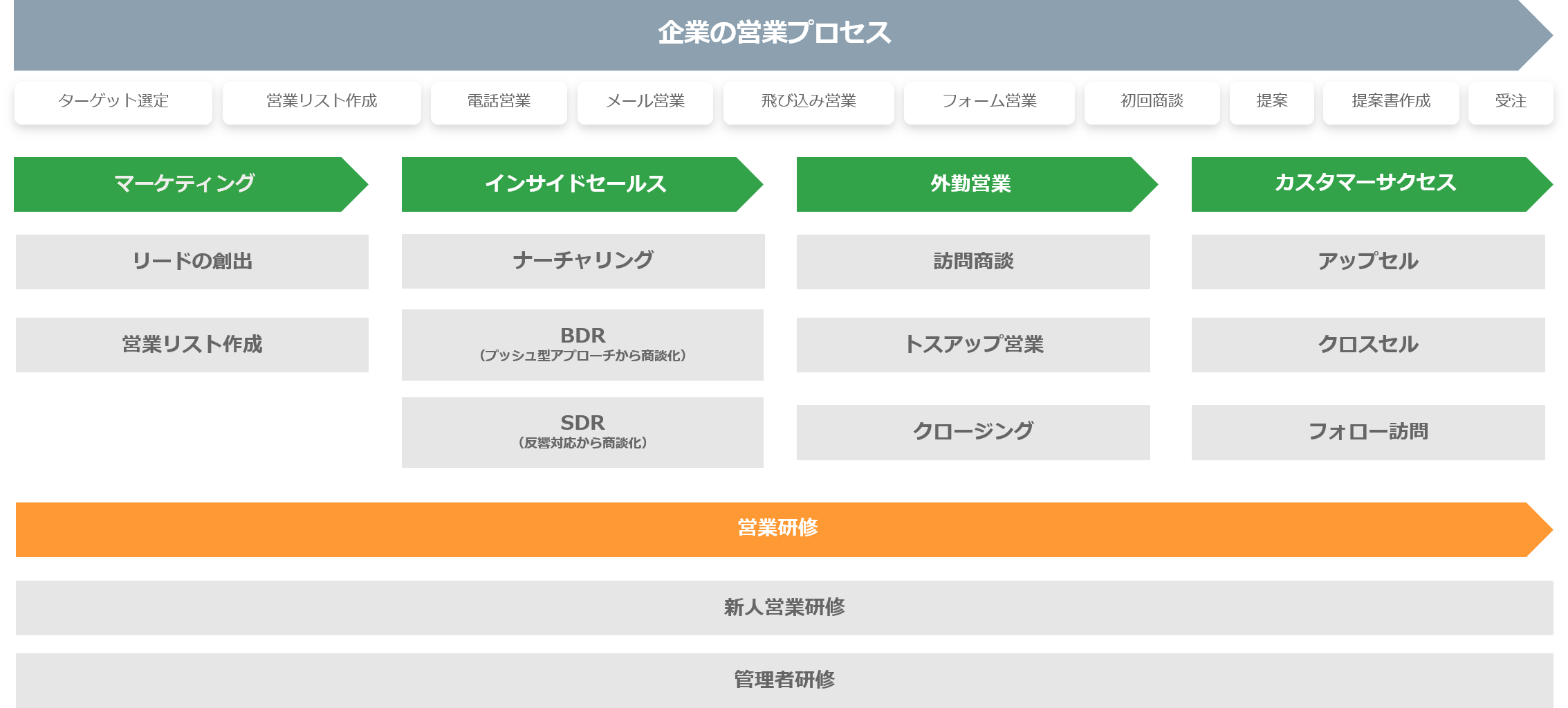Select the BDR push-approach box
The height and width of the screenshot is (708, 1568).
point(582,345)
